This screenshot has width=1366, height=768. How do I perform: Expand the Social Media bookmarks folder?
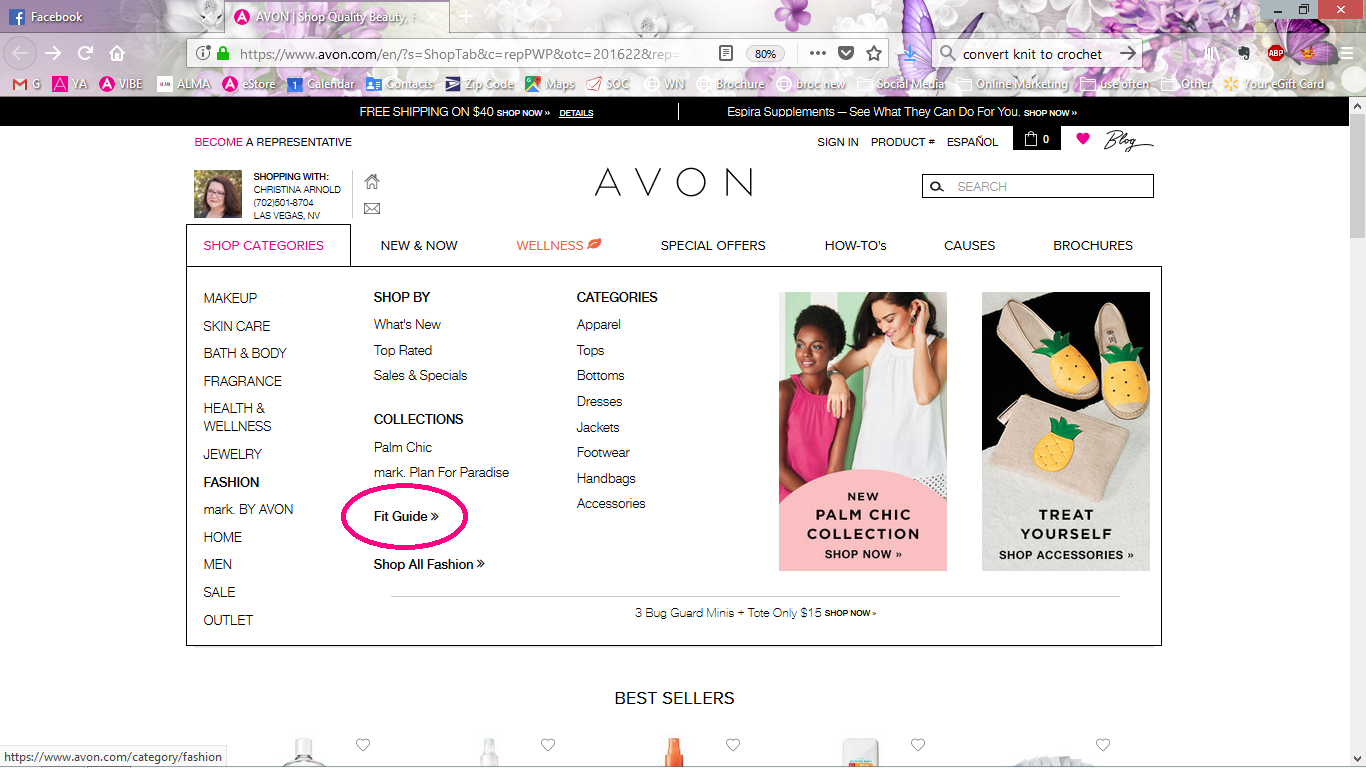click(x=901, y=84)
